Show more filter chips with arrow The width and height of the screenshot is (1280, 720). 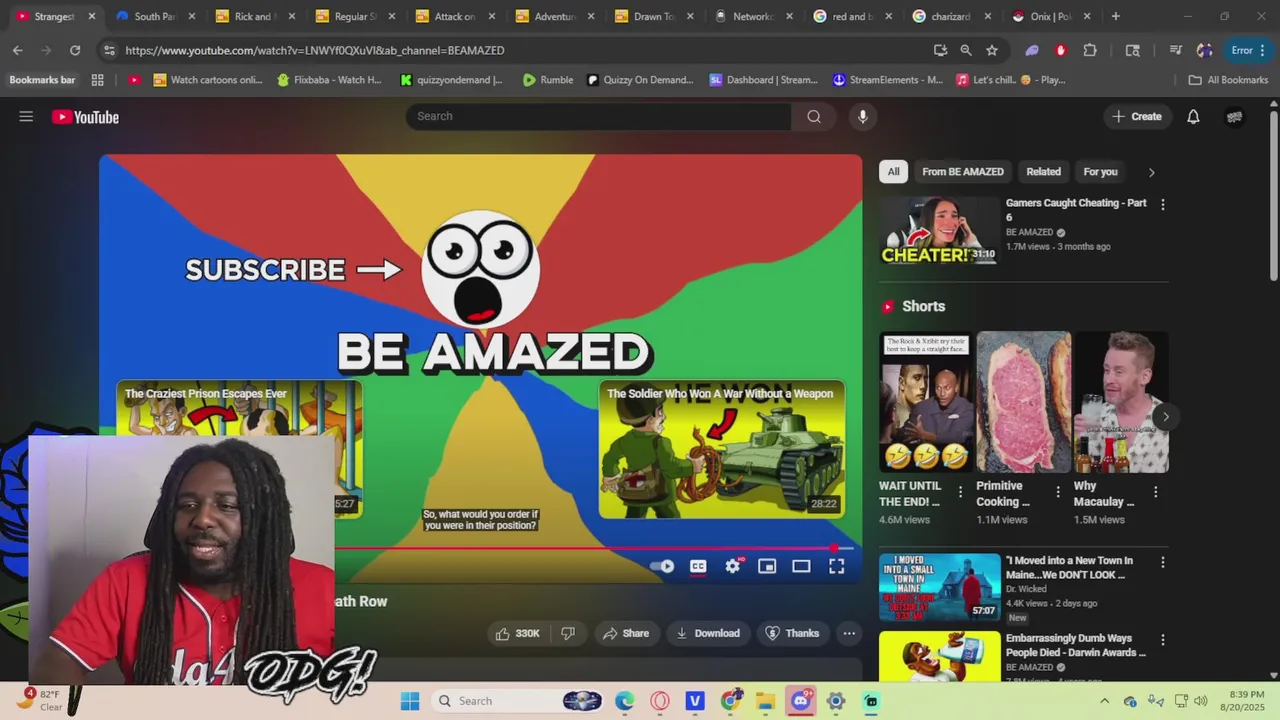click(x=1151, y=172)
